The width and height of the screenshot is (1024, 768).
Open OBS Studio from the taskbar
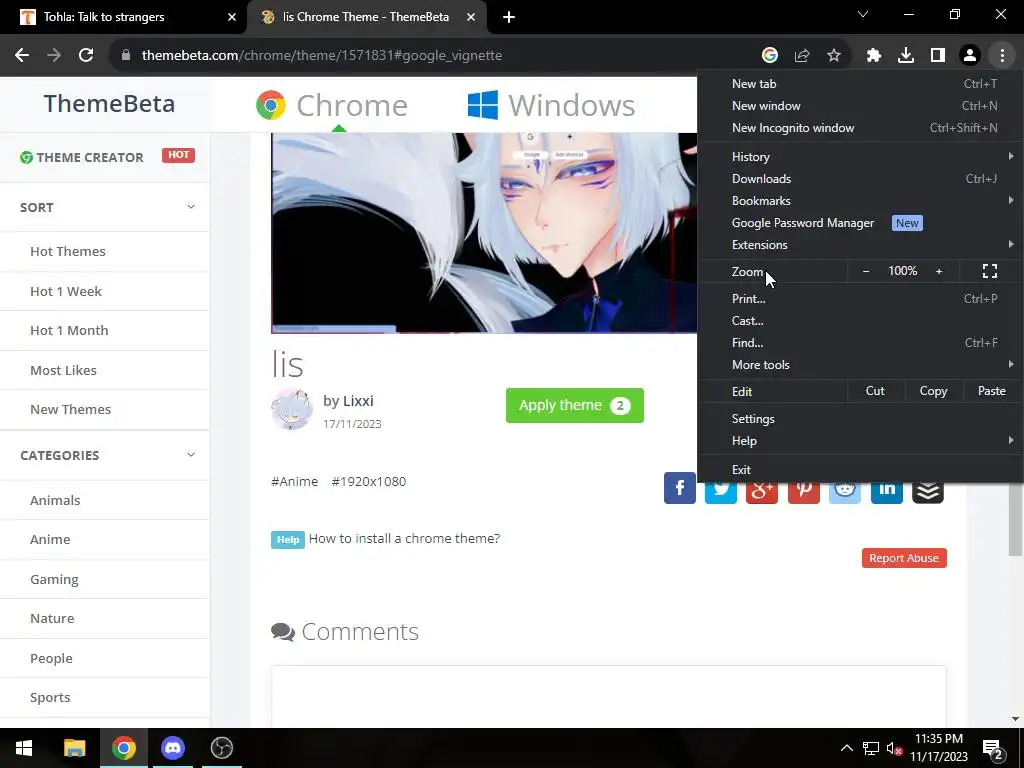[x=222, y=748]
